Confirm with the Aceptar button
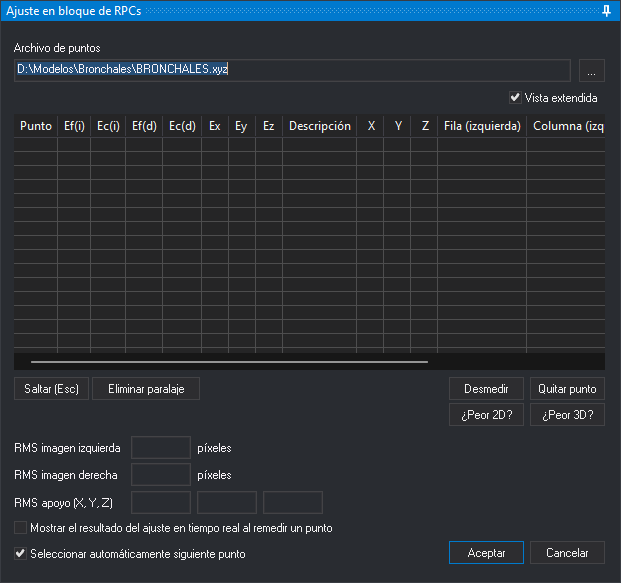The width and height of the screenshot is (621, 583). (486, 553)
